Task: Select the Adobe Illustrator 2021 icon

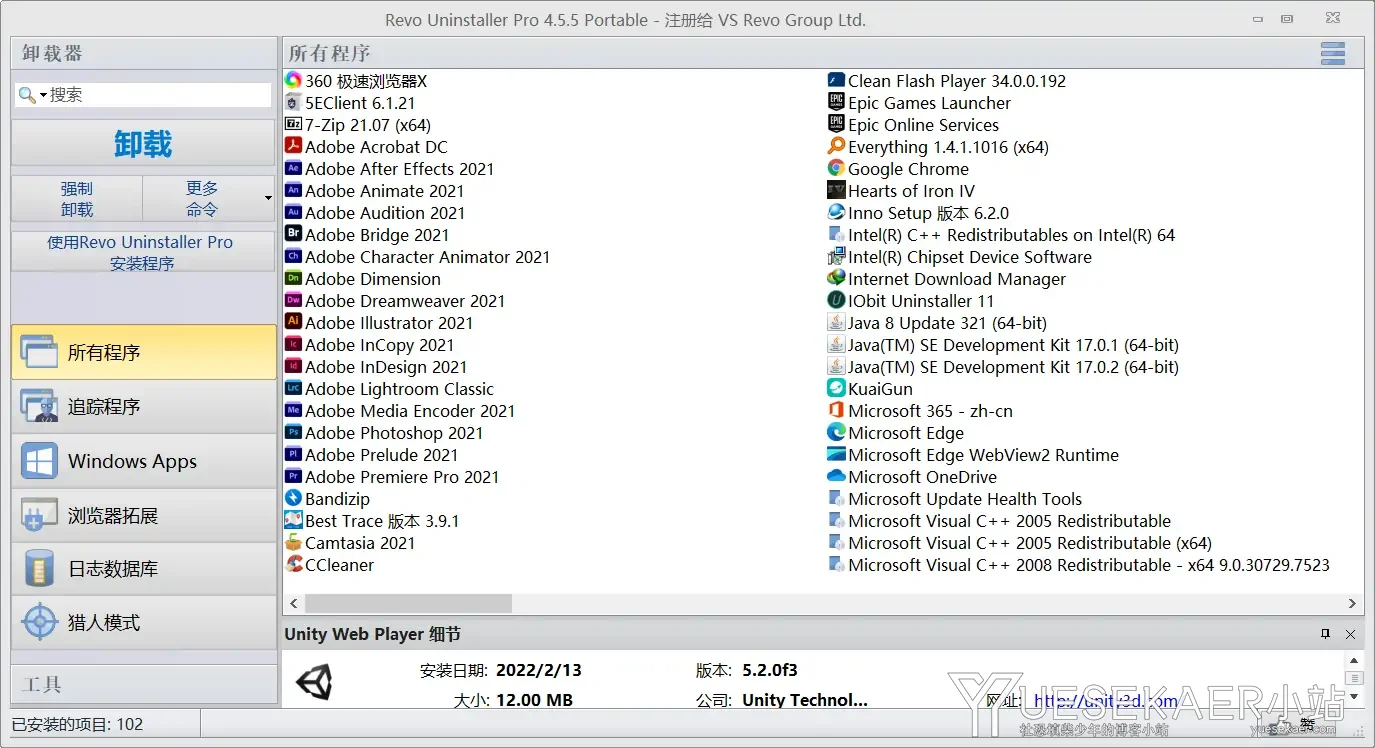Action: [x=293, y=322]
